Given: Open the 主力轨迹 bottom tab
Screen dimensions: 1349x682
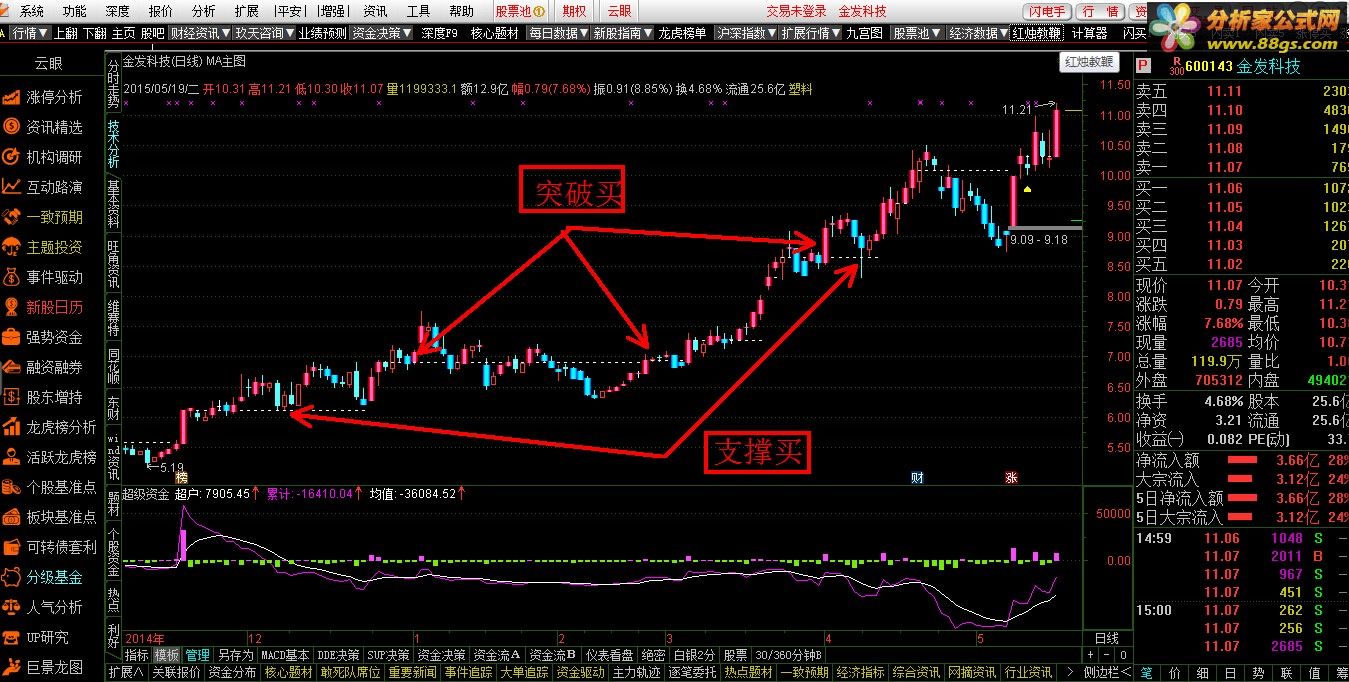Looking at the screenshot, I should 636,672.
